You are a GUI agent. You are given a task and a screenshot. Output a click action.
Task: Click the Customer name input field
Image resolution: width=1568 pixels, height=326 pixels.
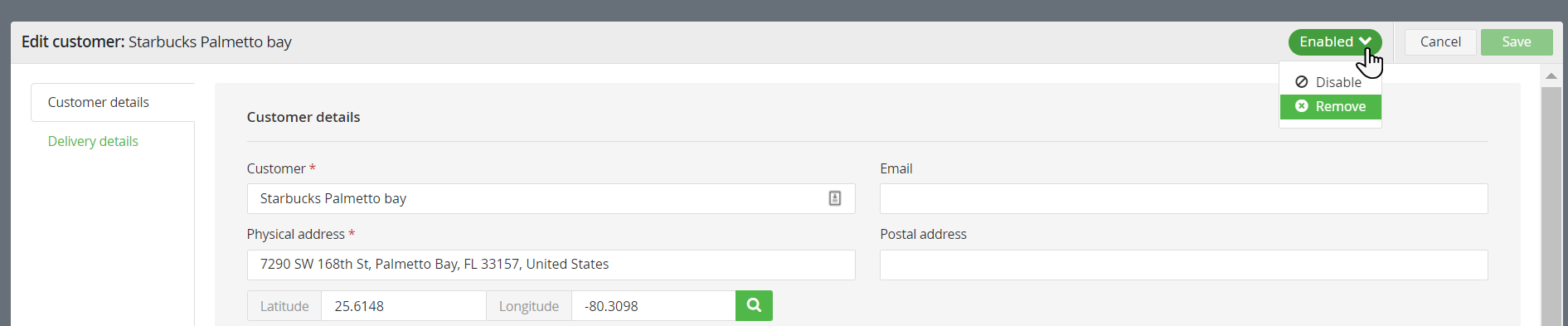pyautogui.click(x=551, y=198)
